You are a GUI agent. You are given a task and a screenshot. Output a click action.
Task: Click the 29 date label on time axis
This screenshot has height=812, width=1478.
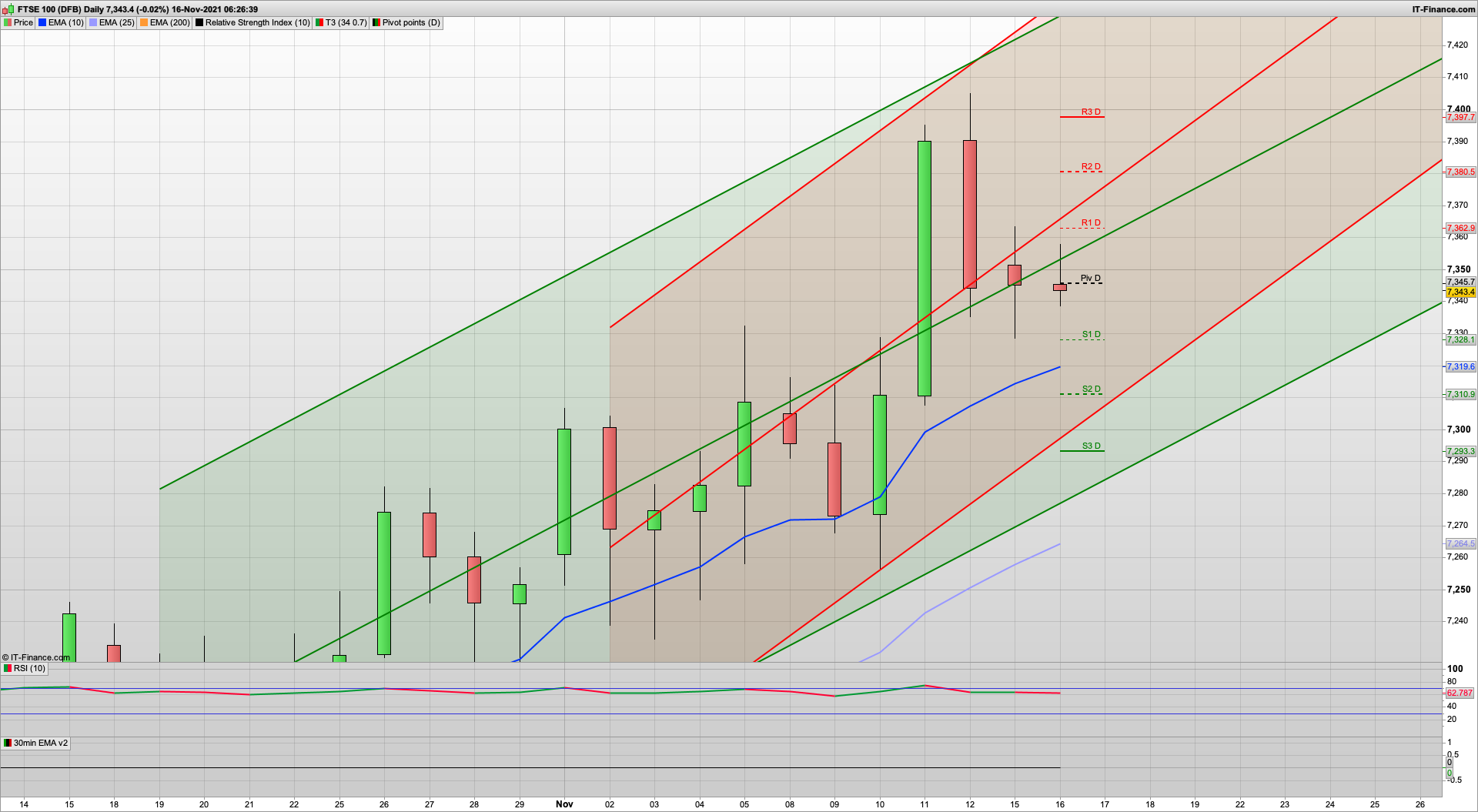click(x=520, y=804)
